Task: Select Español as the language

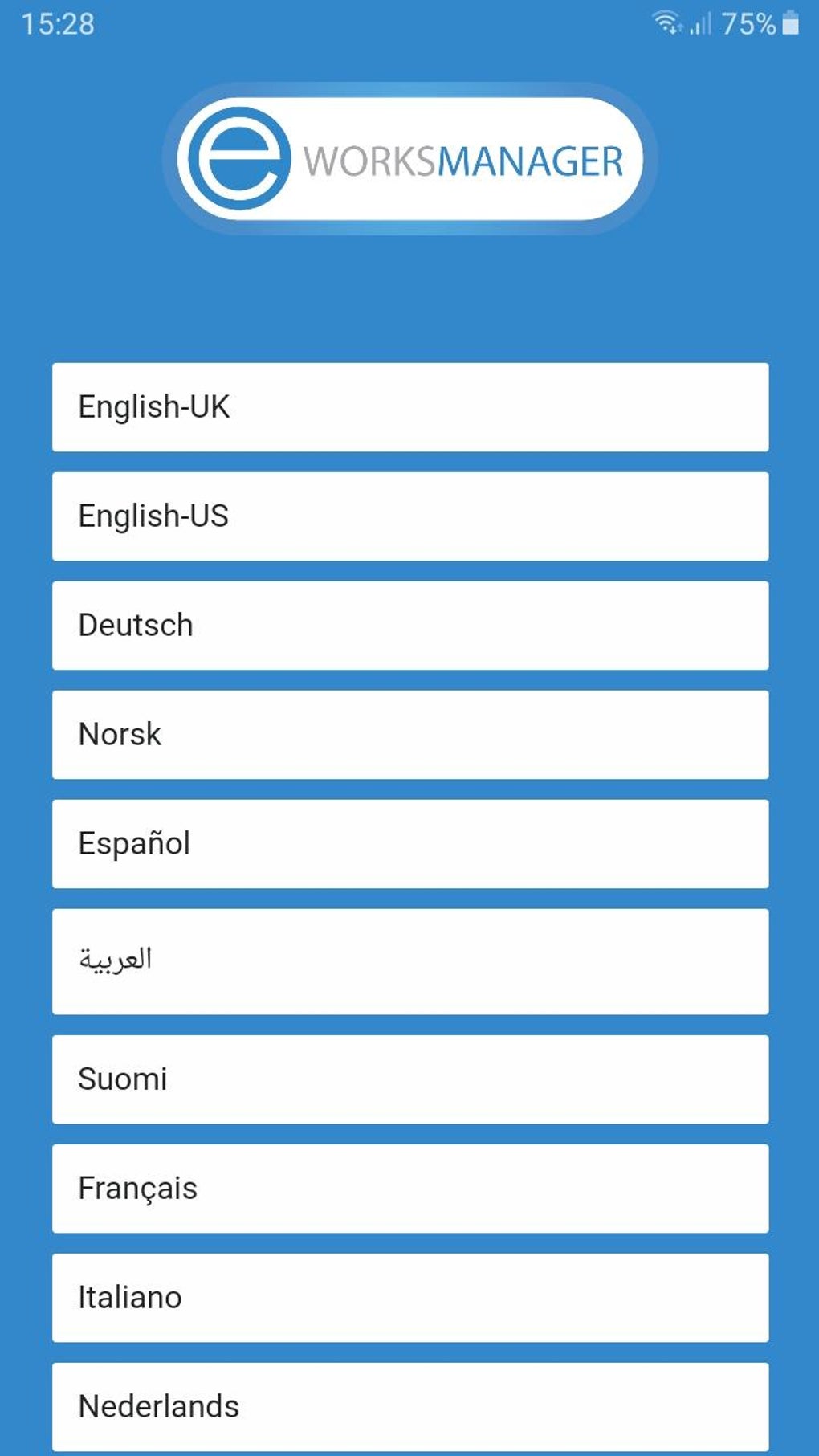Action: click(409, 842)
